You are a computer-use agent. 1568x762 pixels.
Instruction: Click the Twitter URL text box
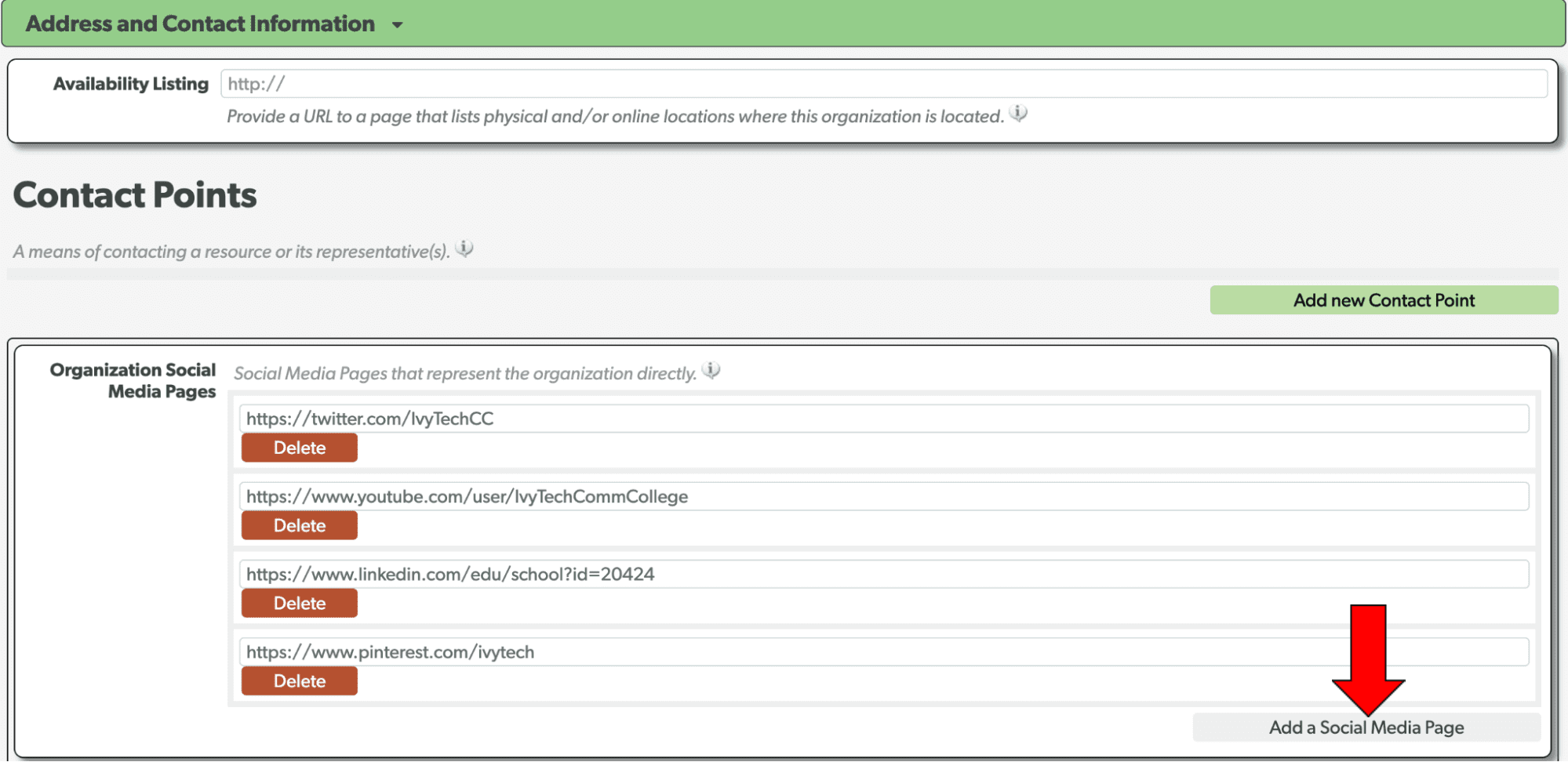point(883,418)
